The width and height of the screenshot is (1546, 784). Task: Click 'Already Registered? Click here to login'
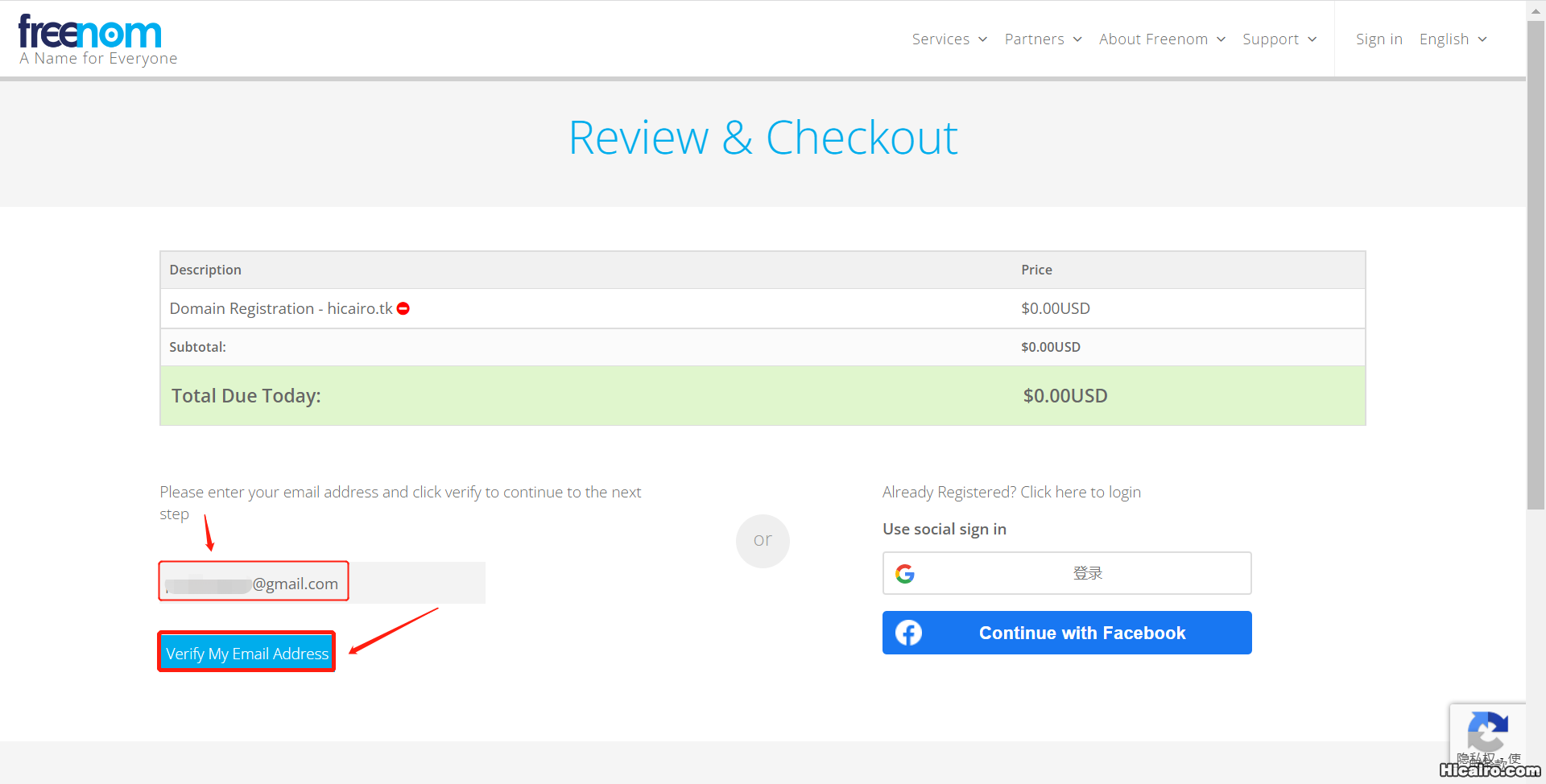tap(1011, 492)
